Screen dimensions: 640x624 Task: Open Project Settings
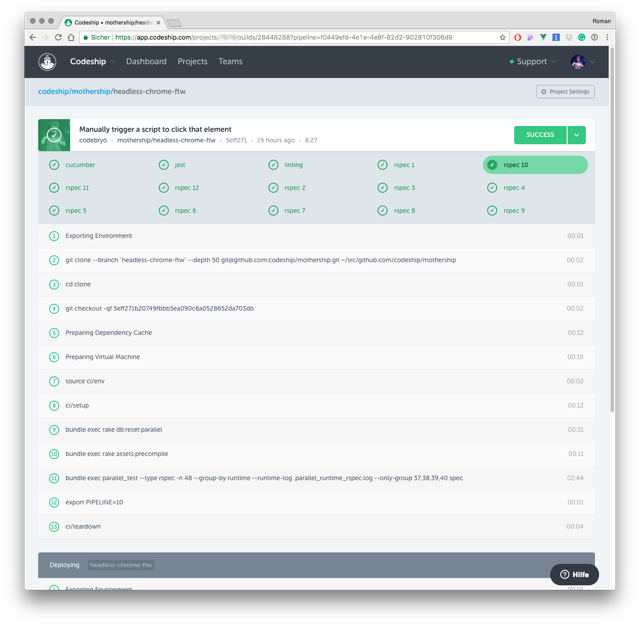click(x=565, y=92)
